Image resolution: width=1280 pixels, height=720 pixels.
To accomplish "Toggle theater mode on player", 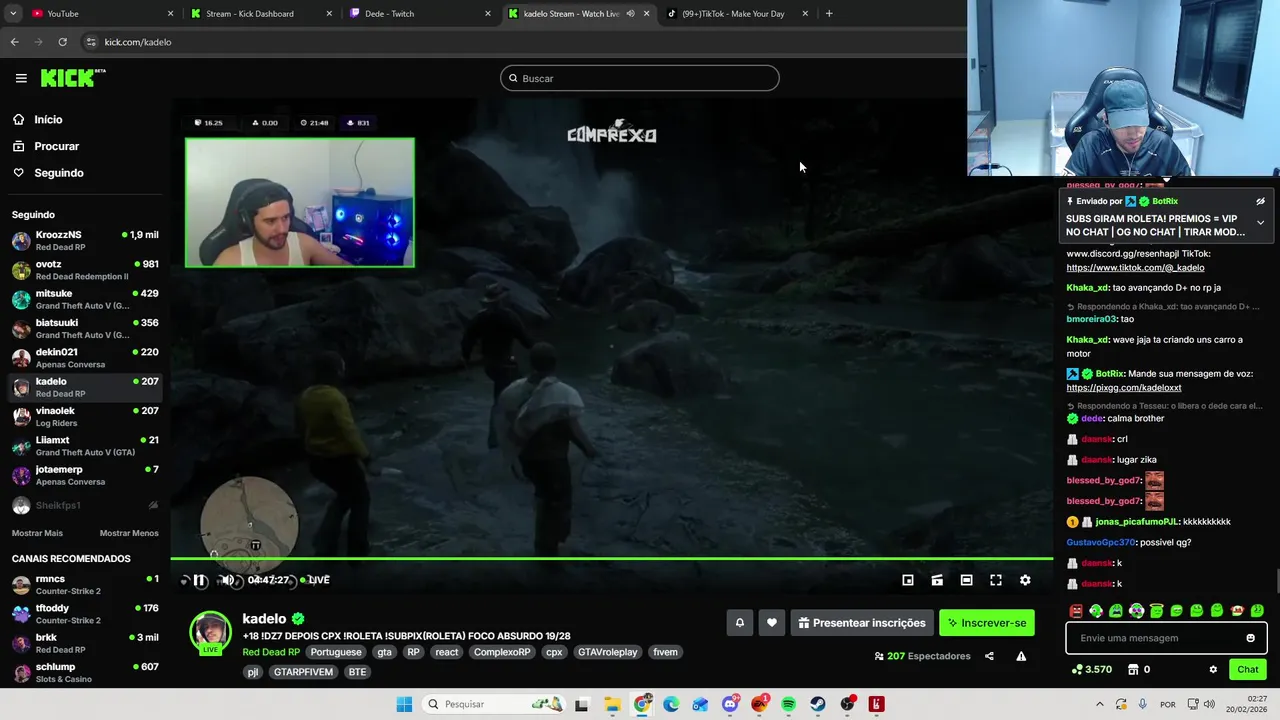I will point(937,580).
